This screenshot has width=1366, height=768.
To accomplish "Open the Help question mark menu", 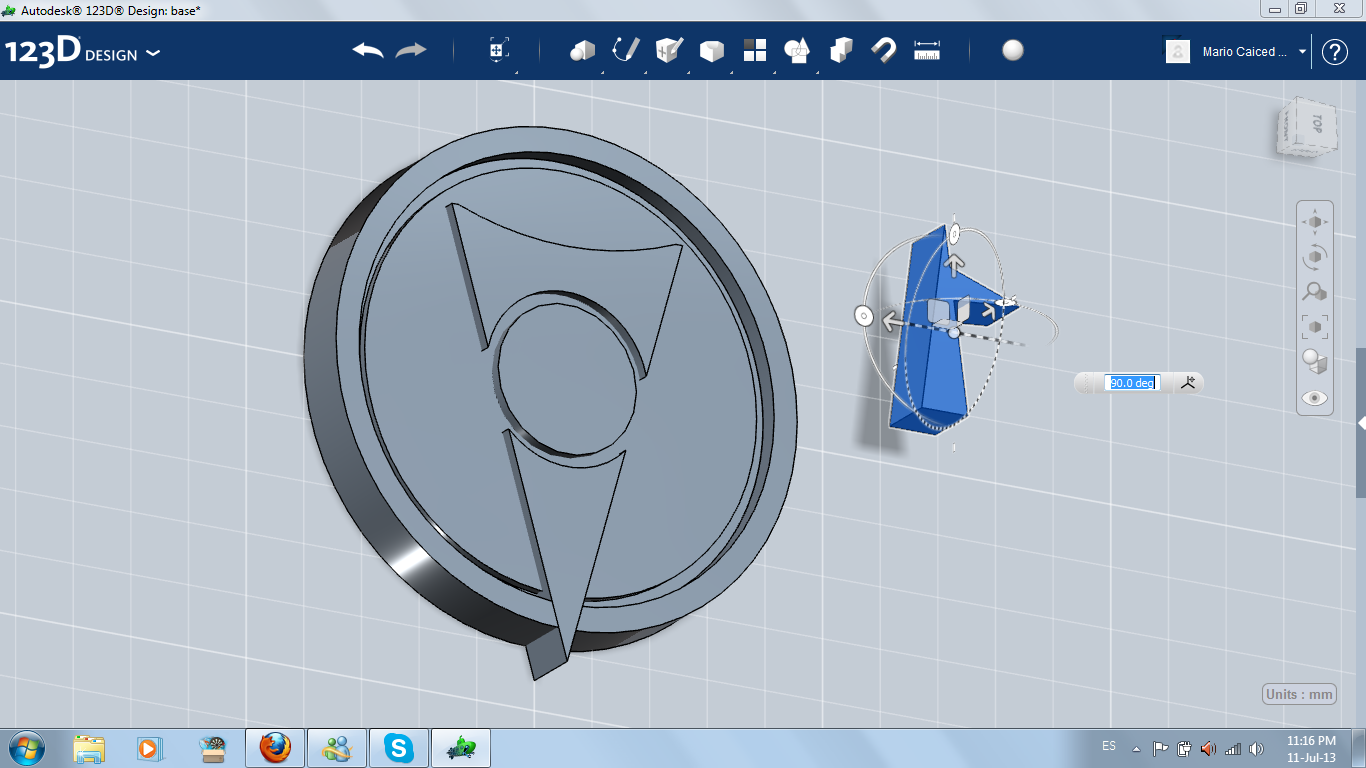I will pyautogui.click(x=1335, y=52).
